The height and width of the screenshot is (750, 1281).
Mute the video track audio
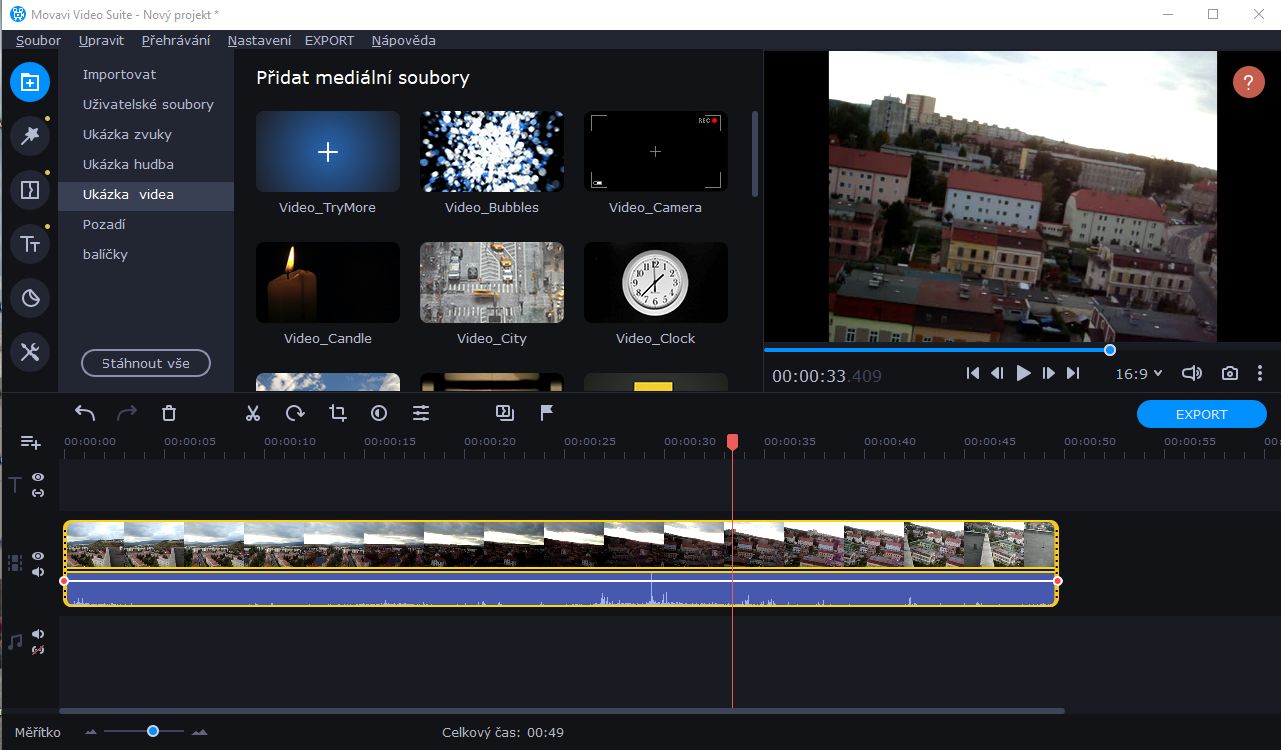pos(38,572)
